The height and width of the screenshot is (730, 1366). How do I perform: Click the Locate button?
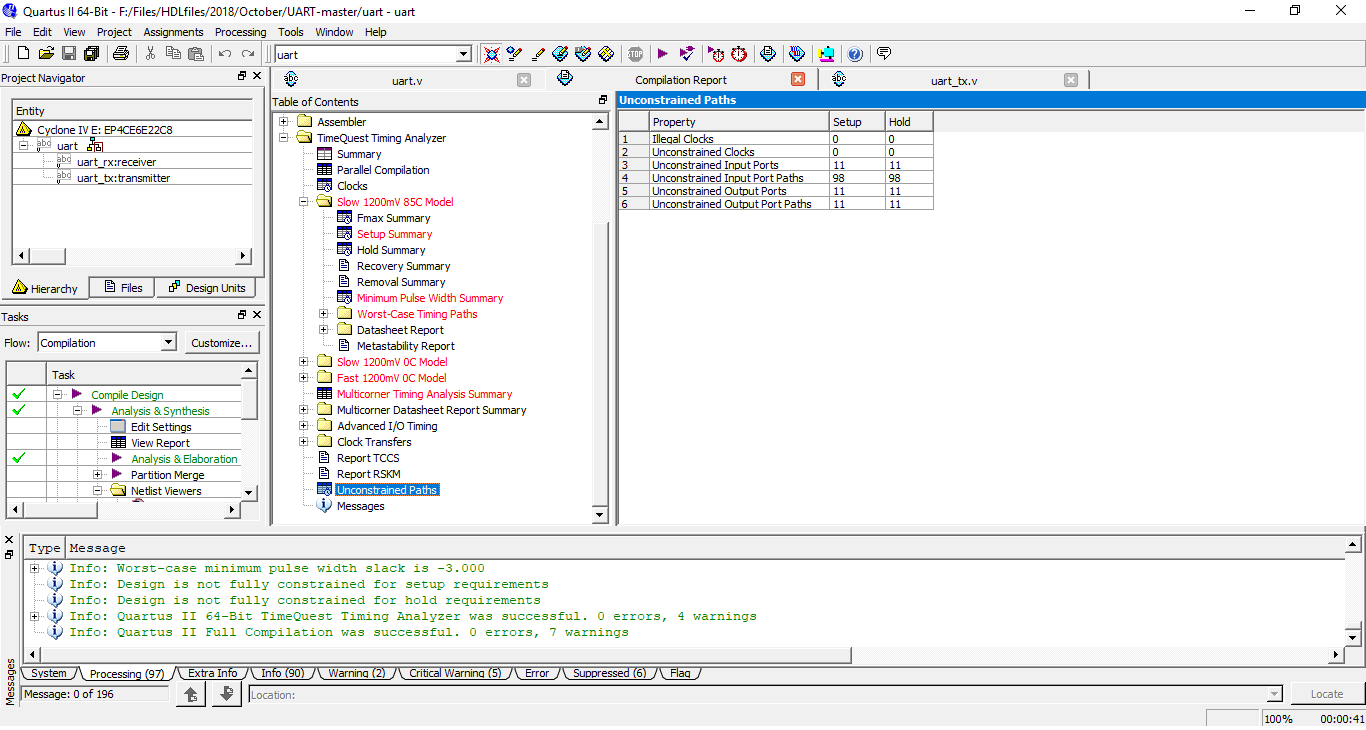1326,694
